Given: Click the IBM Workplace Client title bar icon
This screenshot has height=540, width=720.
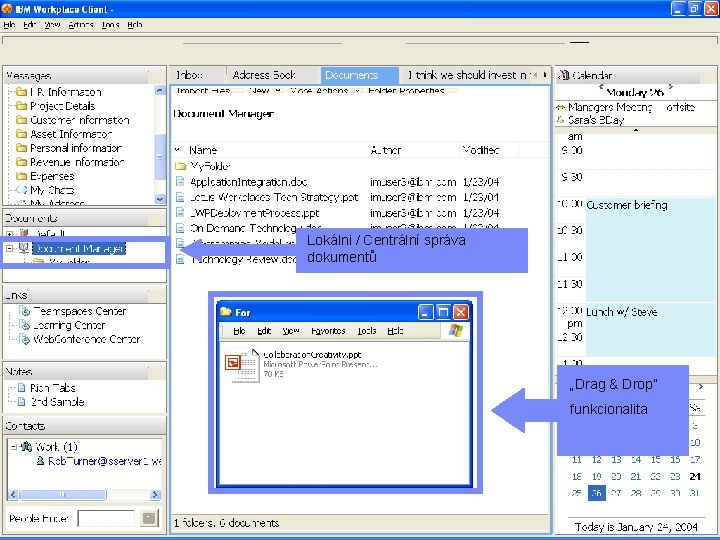Looking at the screenshot, I should click(x=7, y=8).
